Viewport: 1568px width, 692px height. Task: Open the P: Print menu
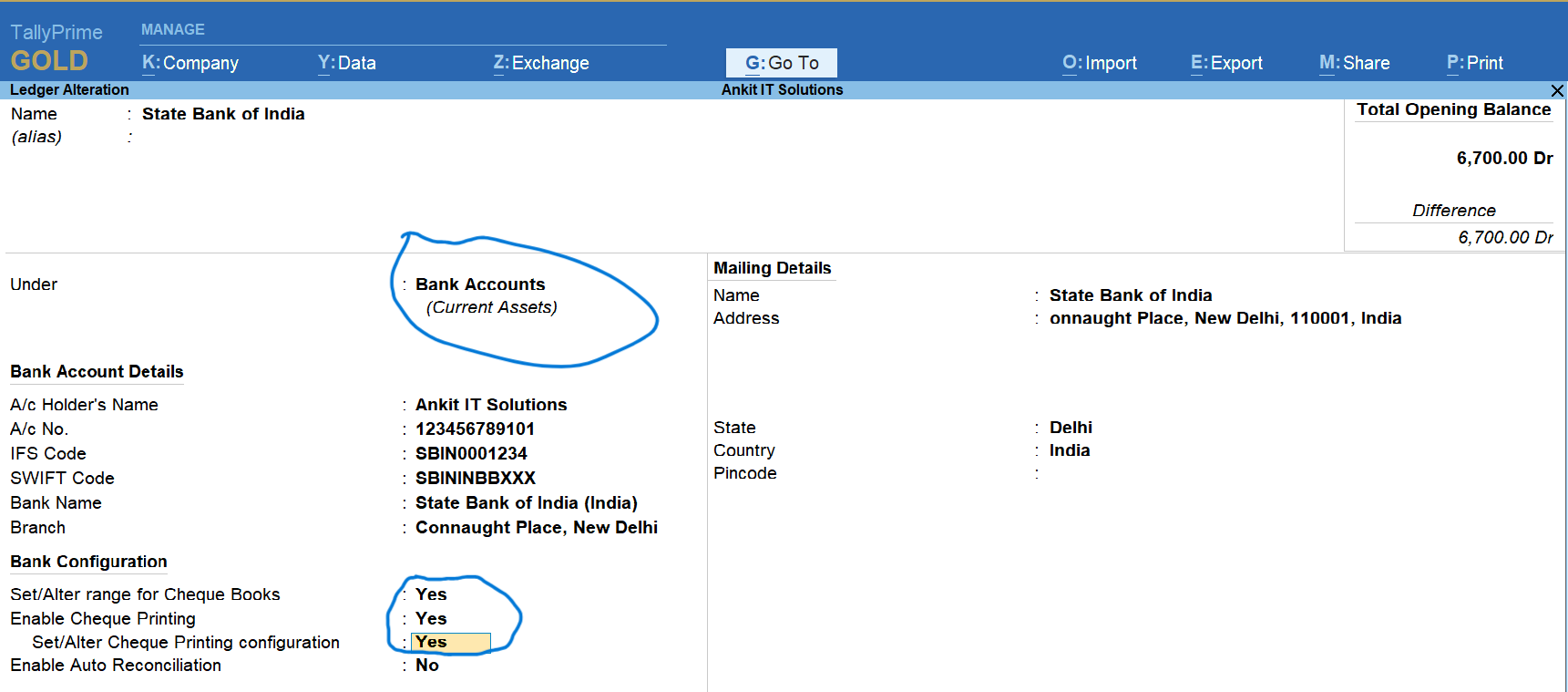(1475, 63)
